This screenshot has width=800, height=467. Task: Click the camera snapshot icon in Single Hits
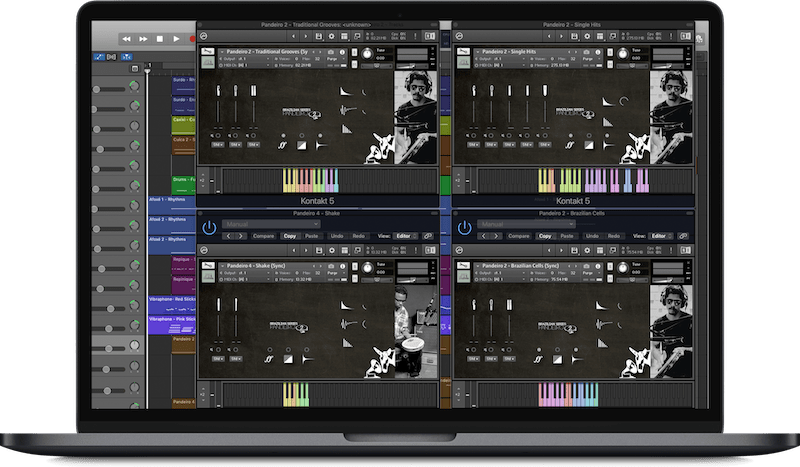[x=586, y=52]
